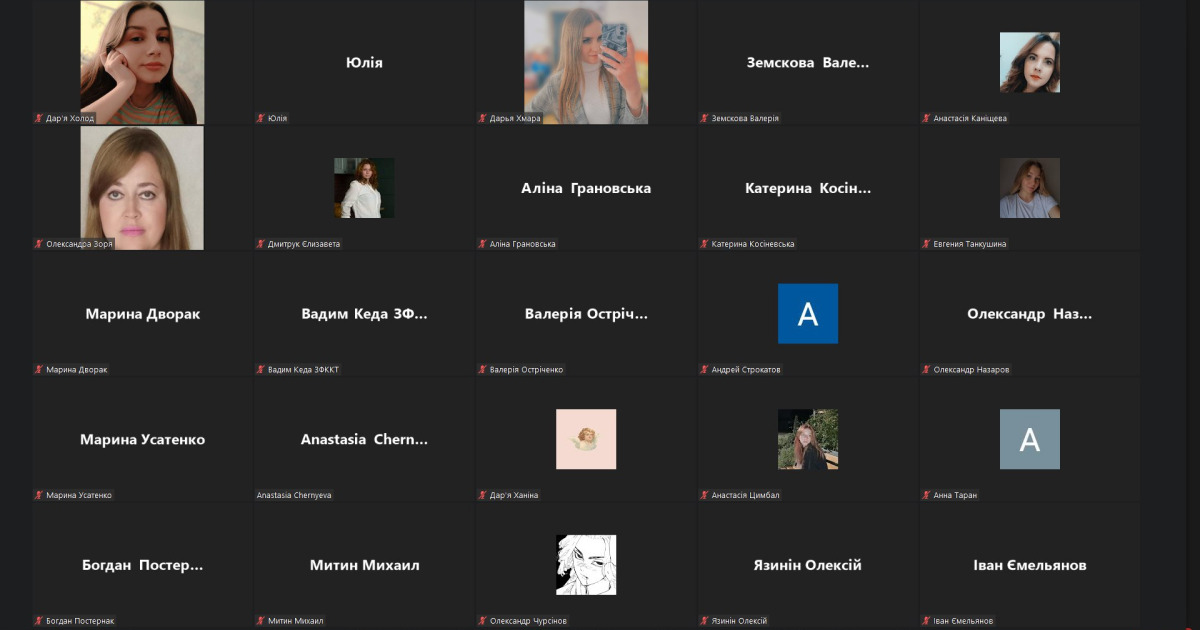Click Анастасія Каніщева's muted microphone icon
1200x630 pixels.
click(x=927, y=118)
